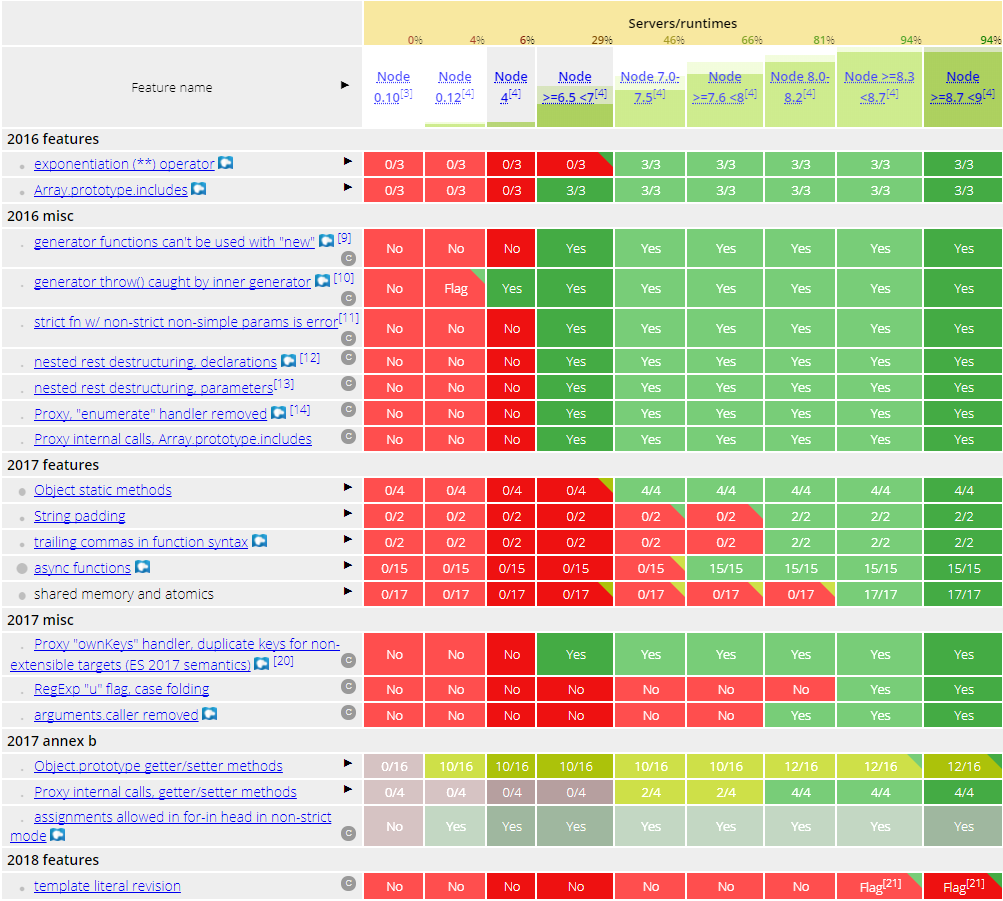Open 'Object static methods' feature link
Image resolution: width=1003 pixels, height=901 pixels.
[x=102, y=490]
